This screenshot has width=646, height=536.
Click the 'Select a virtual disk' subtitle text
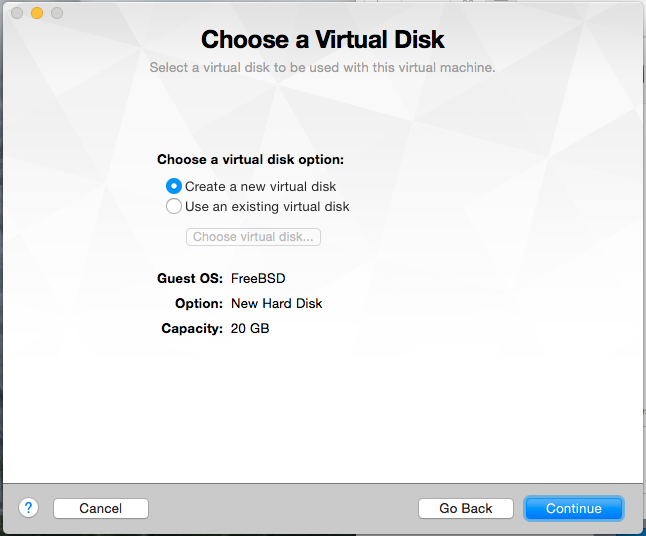coord(322,68)
